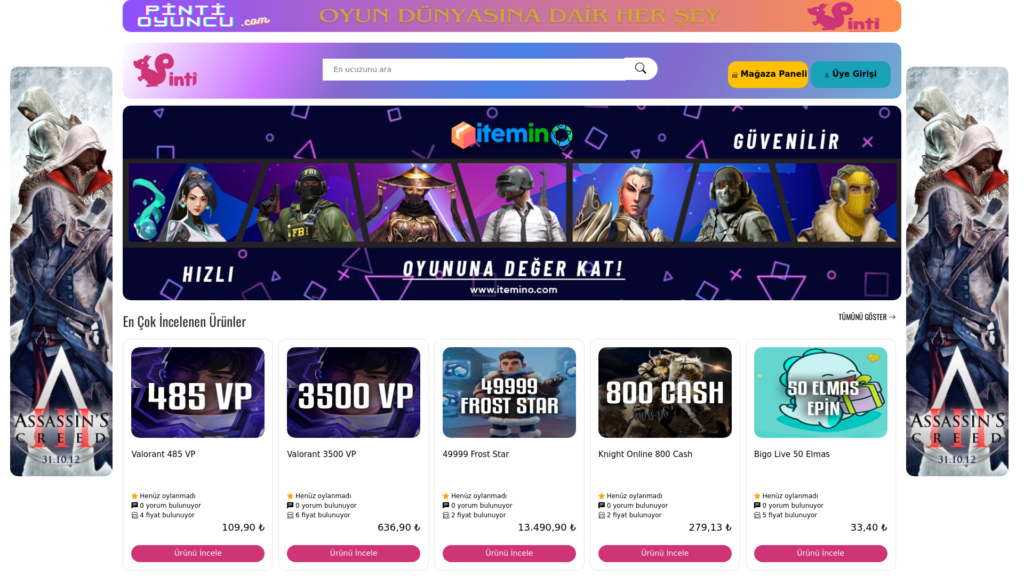Open the Mağaza Paneli button

pyautogui.click(x=768, y=74)
